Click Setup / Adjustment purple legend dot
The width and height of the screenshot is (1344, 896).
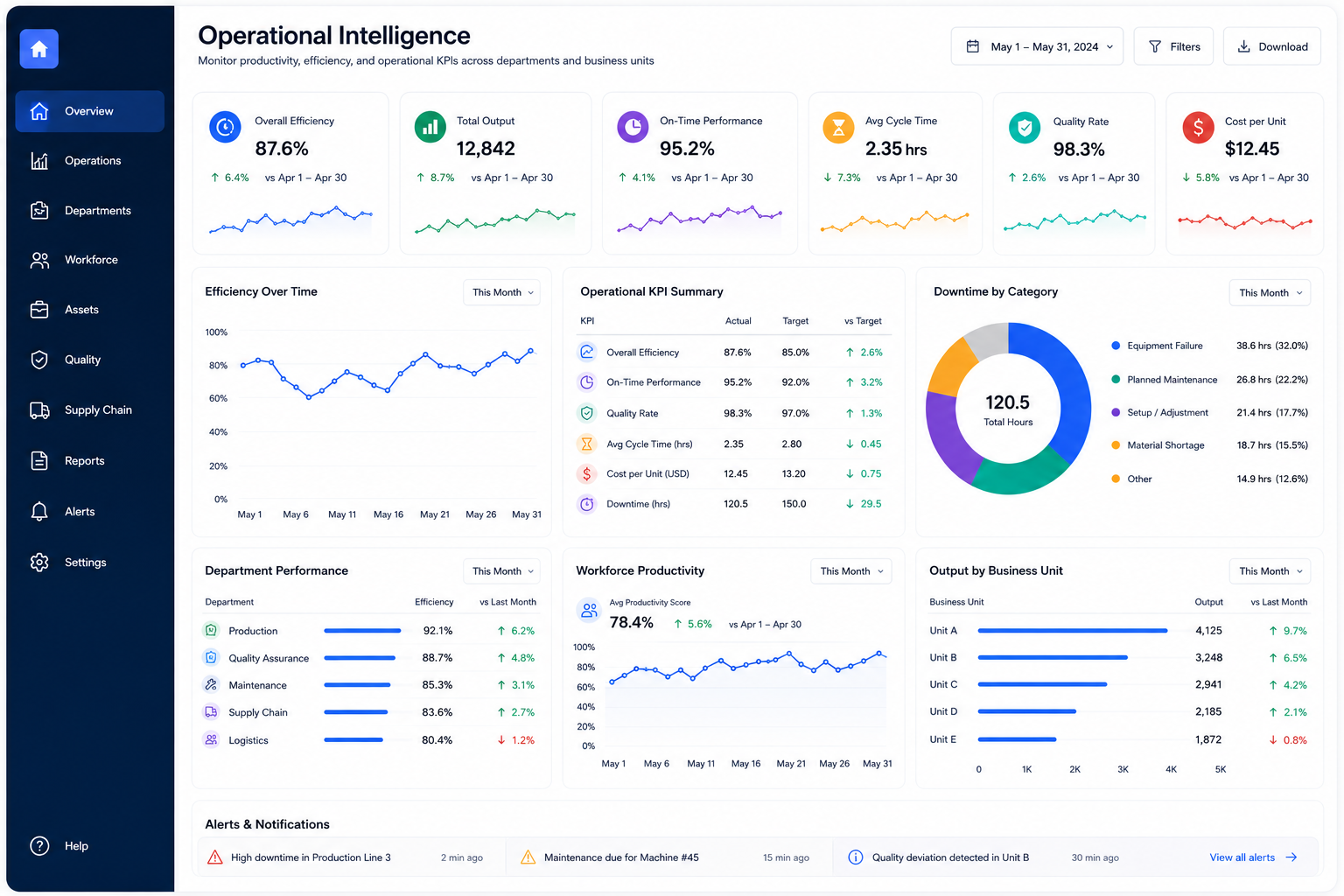tap(1116, 412)
